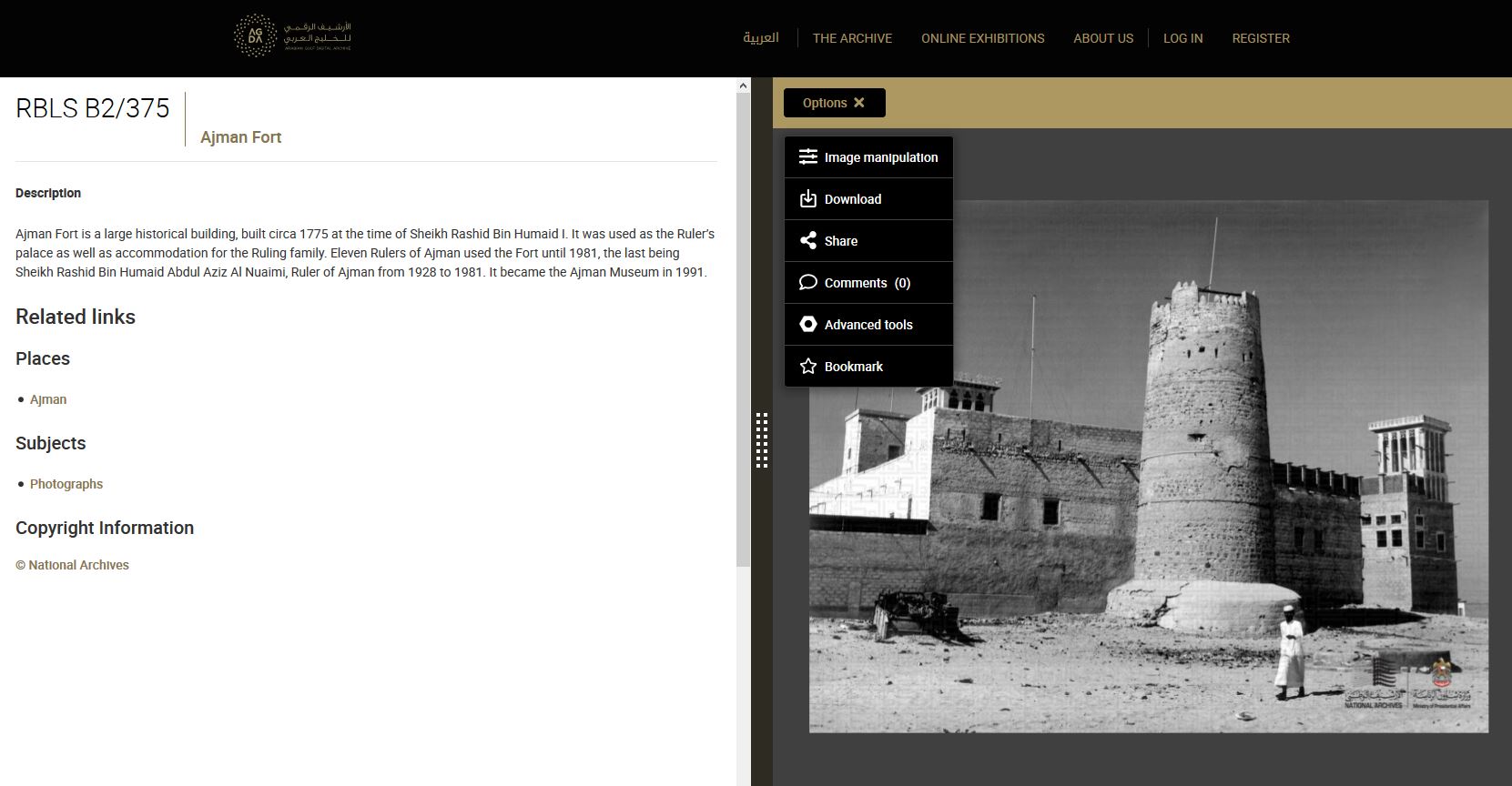Click the Options button label

pos(825,103)
